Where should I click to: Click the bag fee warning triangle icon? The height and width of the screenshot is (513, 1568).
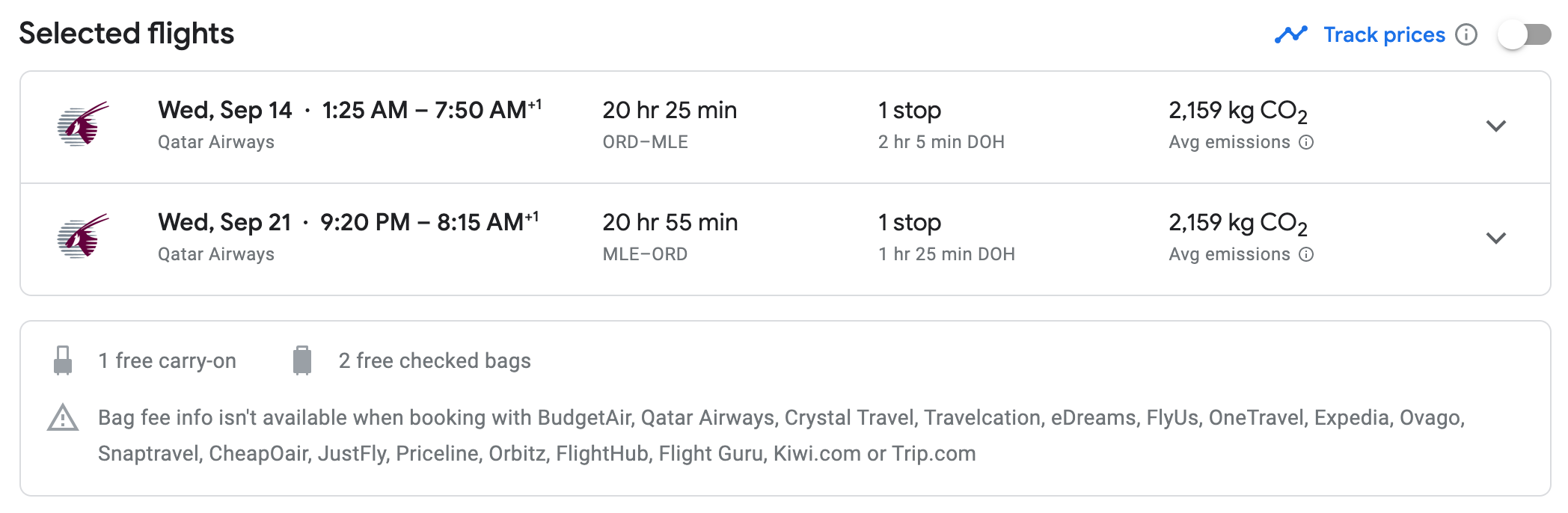pyautogui.click(x=63, y=418)
